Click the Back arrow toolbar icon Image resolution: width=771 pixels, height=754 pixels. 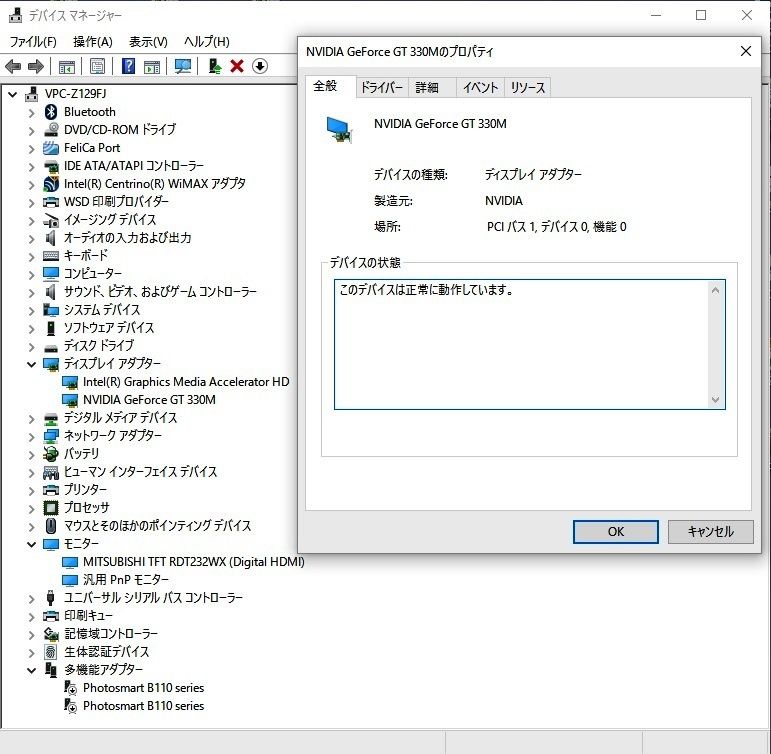(x=13, y=66)
